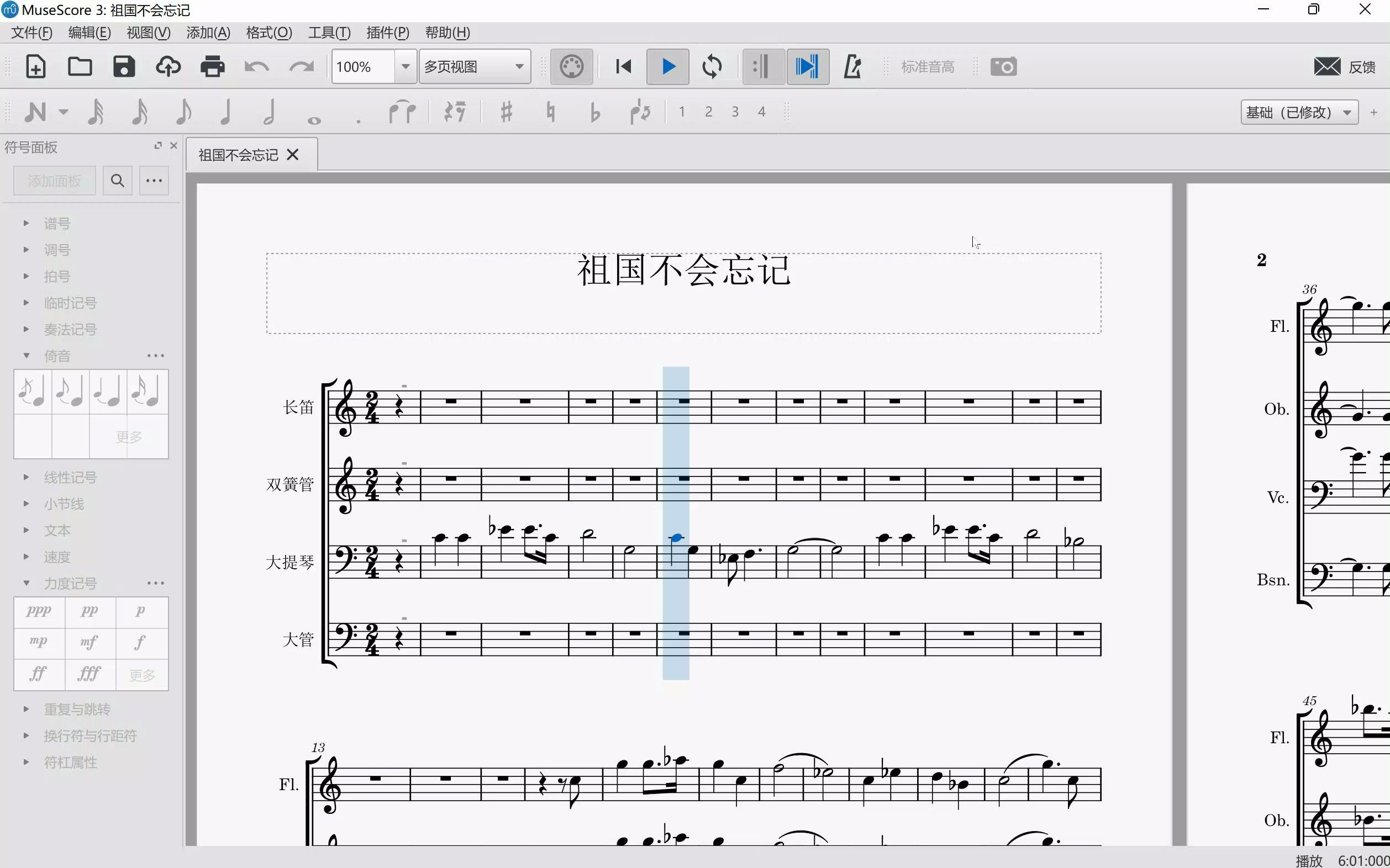Search palettes with the magnifier icon
Screen dimensions: 1390x868
point(118,181)
